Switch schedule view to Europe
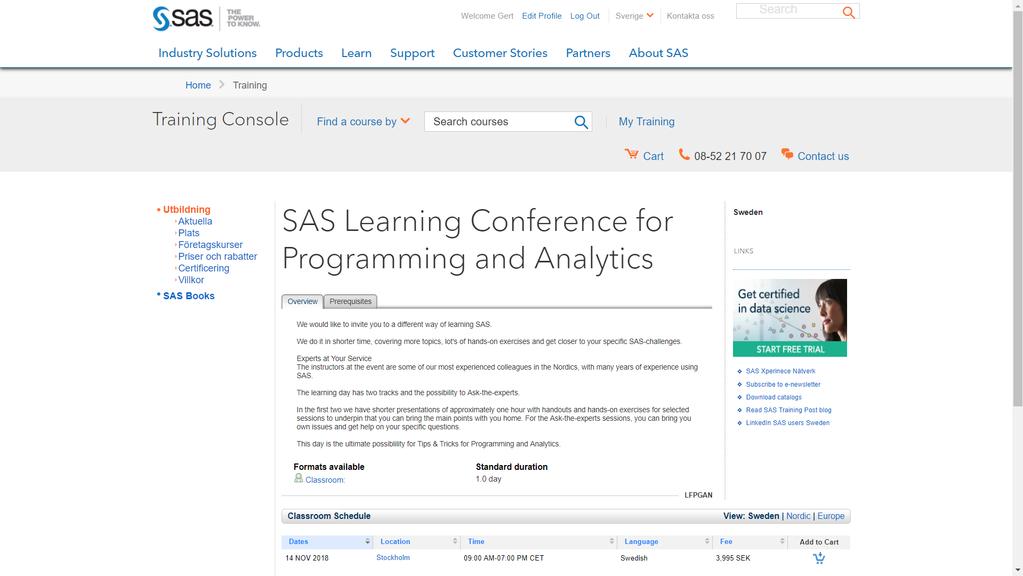Viewport: 1023px width, 576px height. coord(831,516)
